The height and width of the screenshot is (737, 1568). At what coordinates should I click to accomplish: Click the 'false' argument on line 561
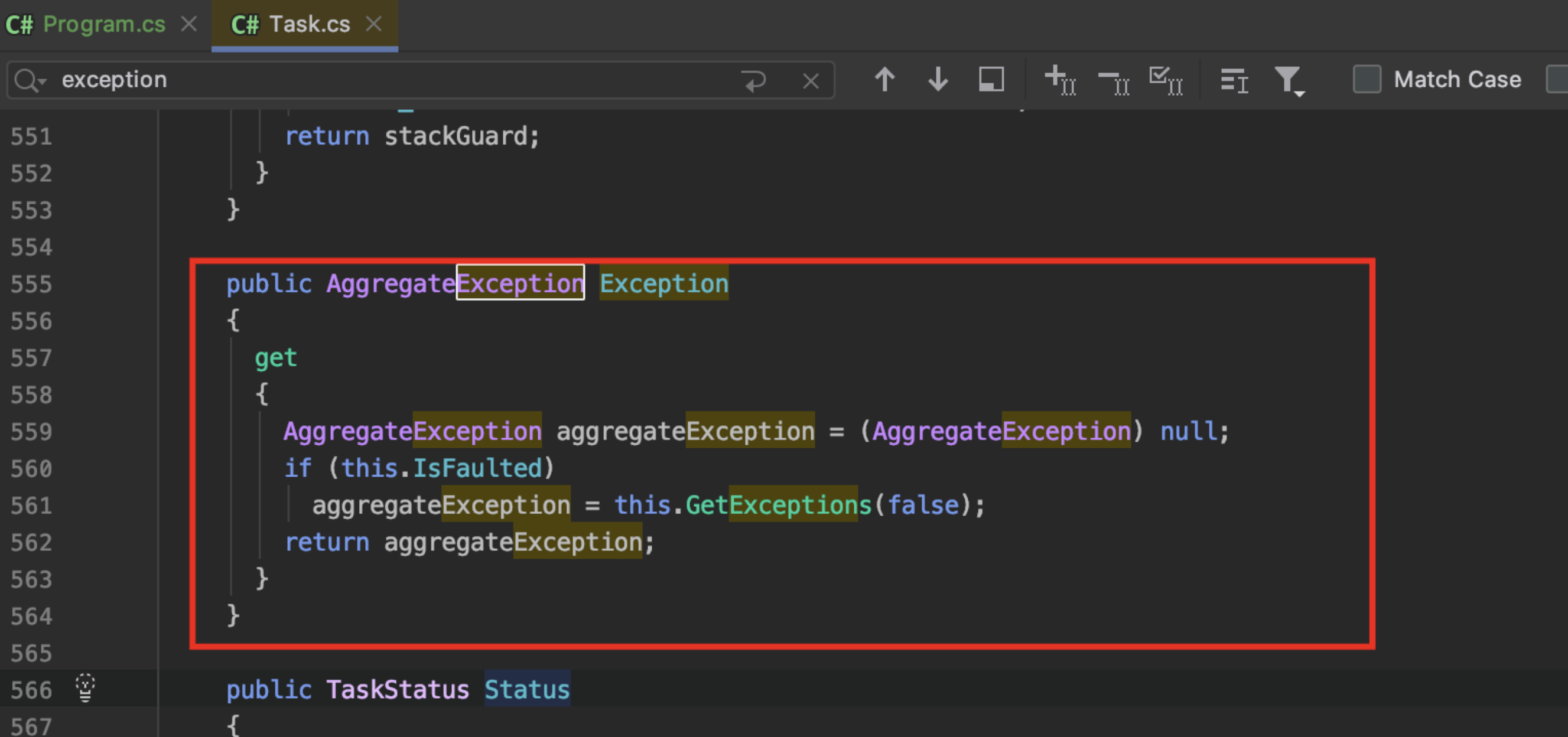click(x=923, y=505)
